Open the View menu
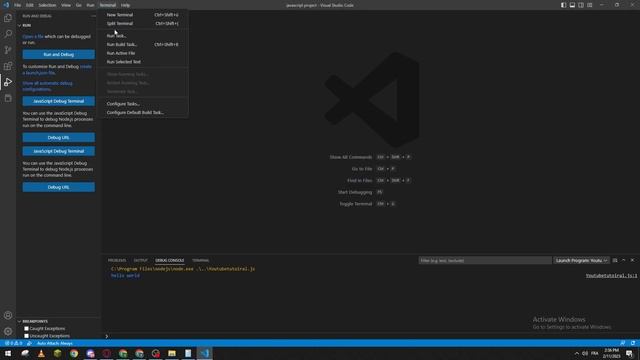640x360 pixels. 66,5
